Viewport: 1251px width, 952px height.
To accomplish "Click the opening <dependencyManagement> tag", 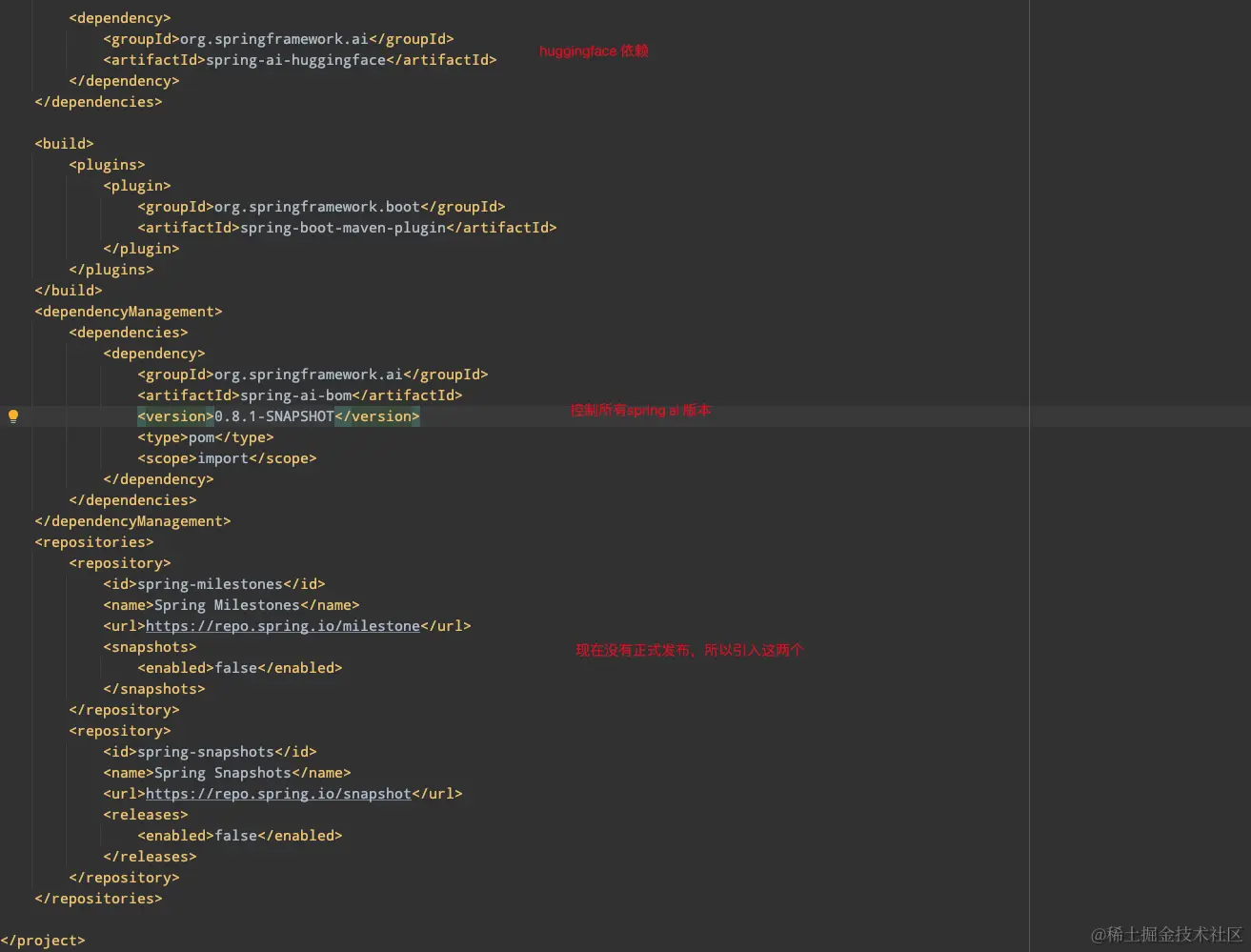I will [129, 312].
